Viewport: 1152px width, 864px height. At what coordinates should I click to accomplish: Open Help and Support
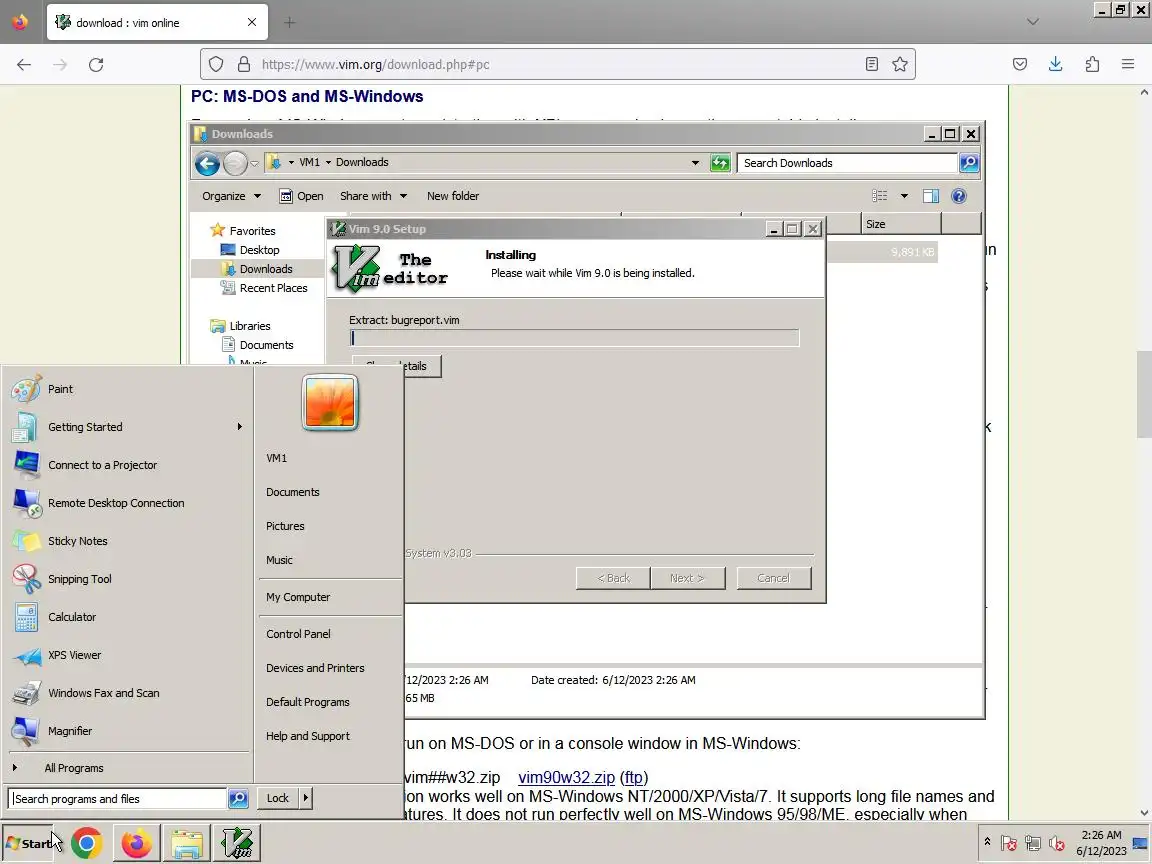click(x=308, y=736)
